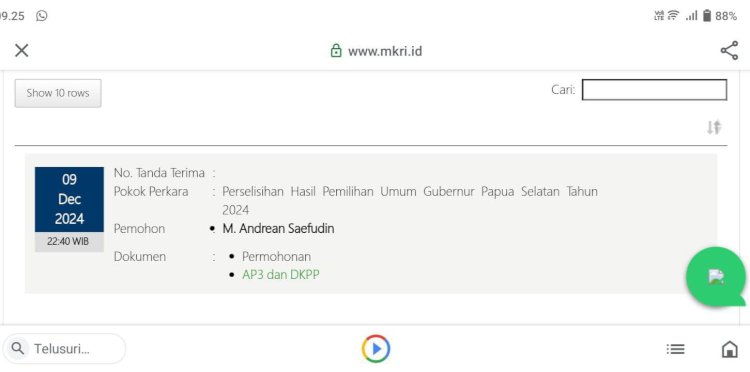Tap the WhatsApp notification icon in status bar
750x372 pixels.
pyautogui.click(x=42, y=16)
